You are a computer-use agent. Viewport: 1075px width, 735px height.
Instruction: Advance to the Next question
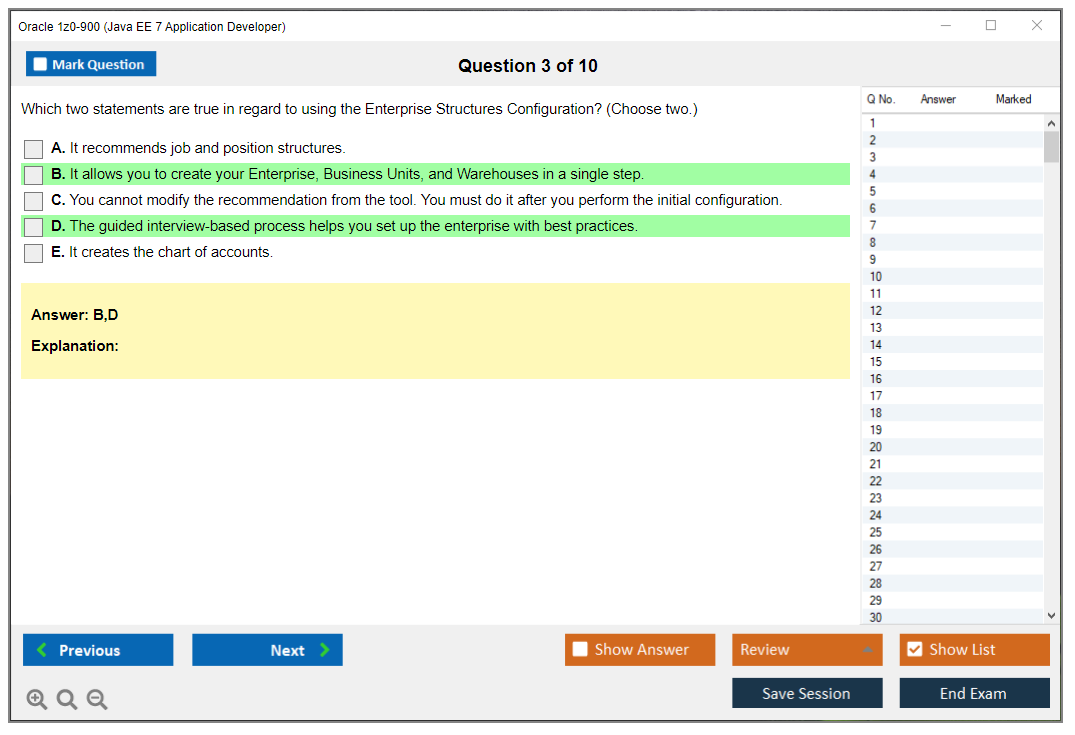(267, 649)
